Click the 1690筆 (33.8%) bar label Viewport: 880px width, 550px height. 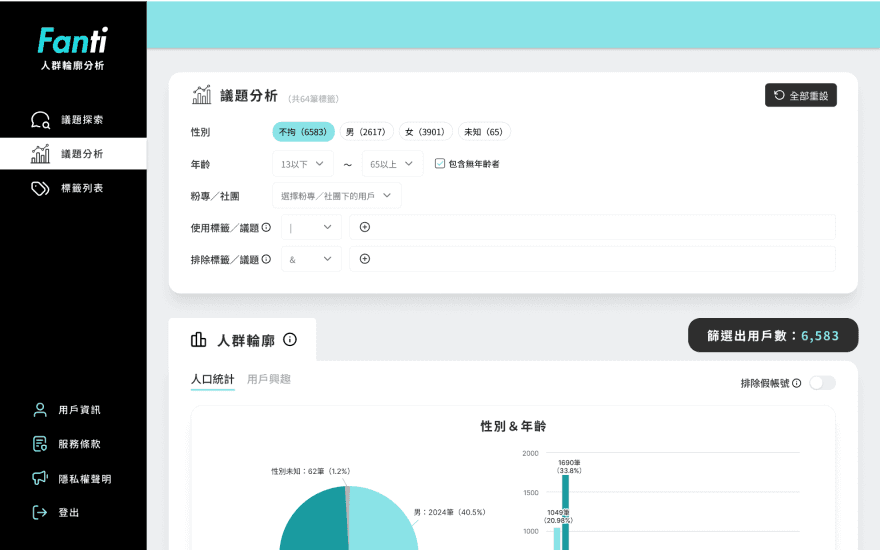click(x=569, y=466)
